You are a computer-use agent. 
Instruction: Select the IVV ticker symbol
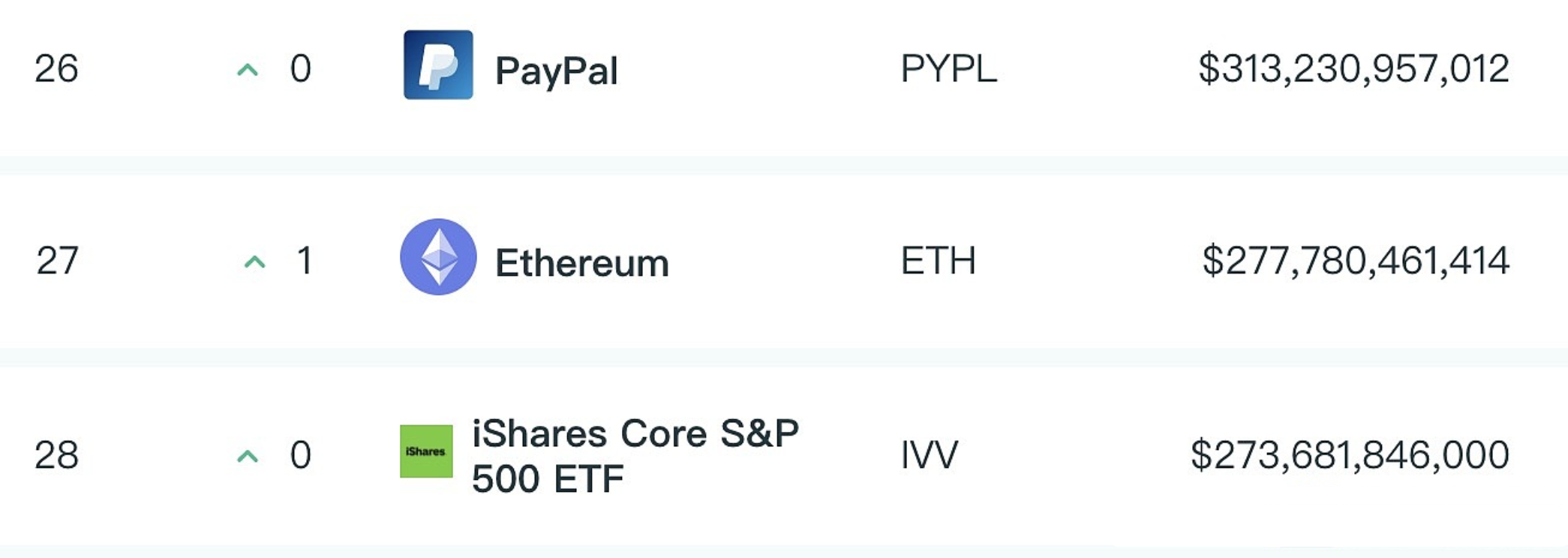click(929, 454)
